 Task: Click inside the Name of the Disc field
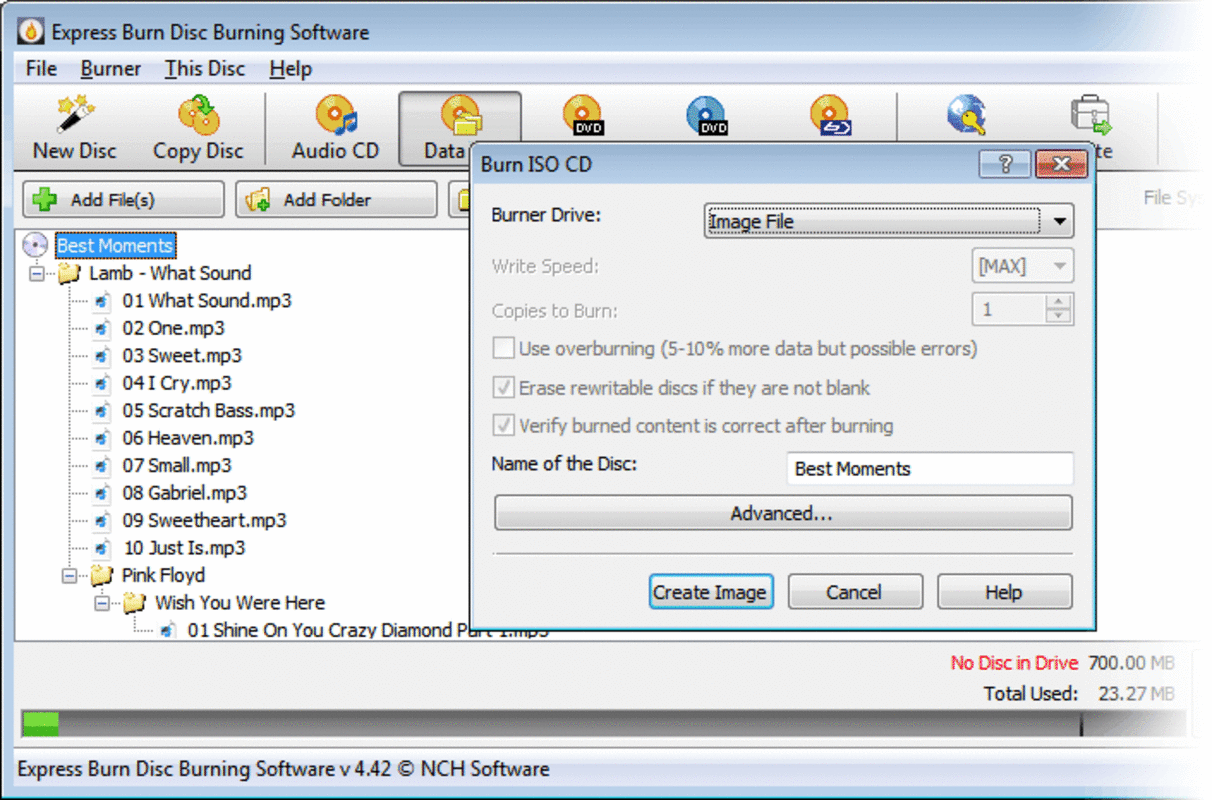point(928,468)
